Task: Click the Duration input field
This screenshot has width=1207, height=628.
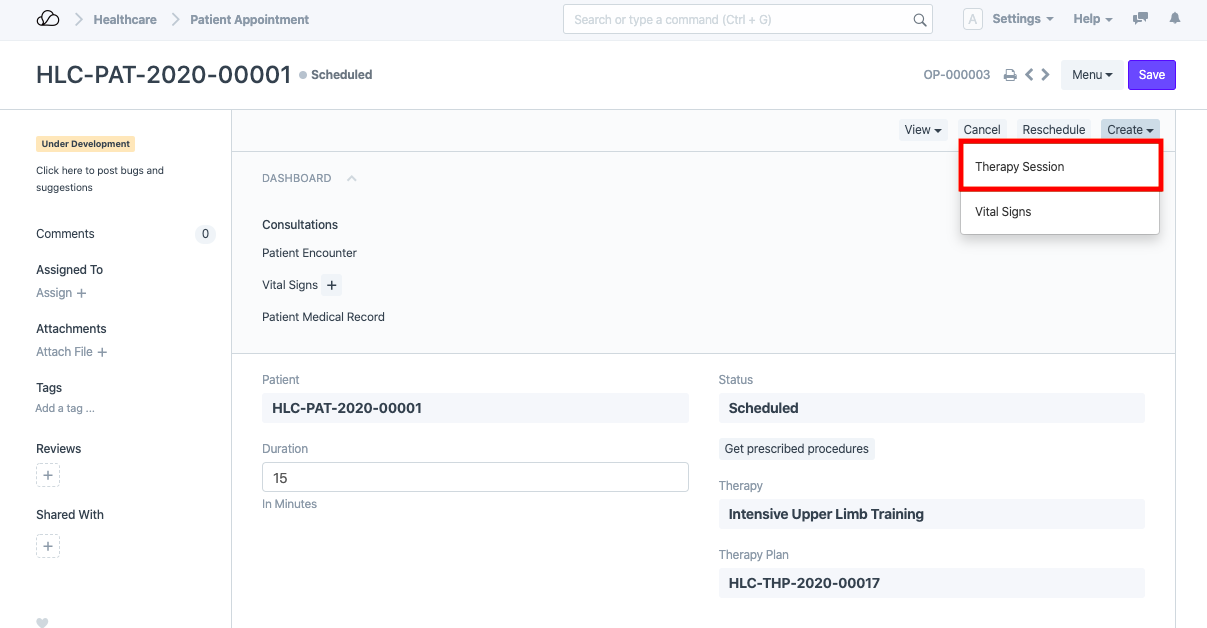Action: coord(475,478)
